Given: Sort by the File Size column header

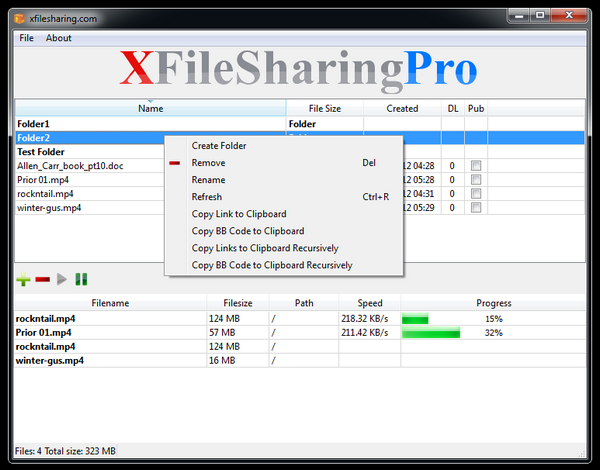Looking at the screenshot, I should point(325,108).
